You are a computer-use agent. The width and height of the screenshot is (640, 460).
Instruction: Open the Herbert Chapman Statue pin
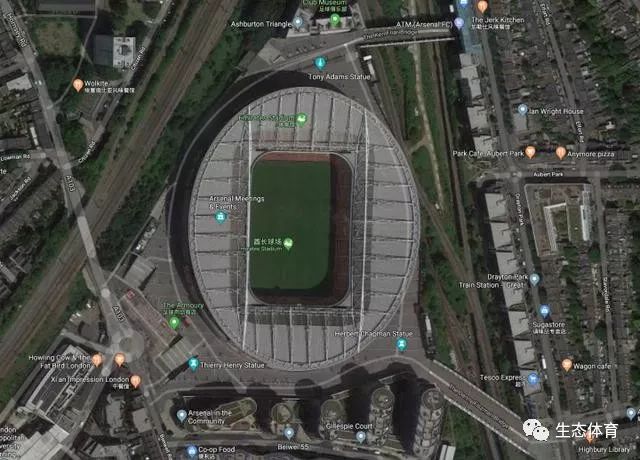[x=402, y=344]
